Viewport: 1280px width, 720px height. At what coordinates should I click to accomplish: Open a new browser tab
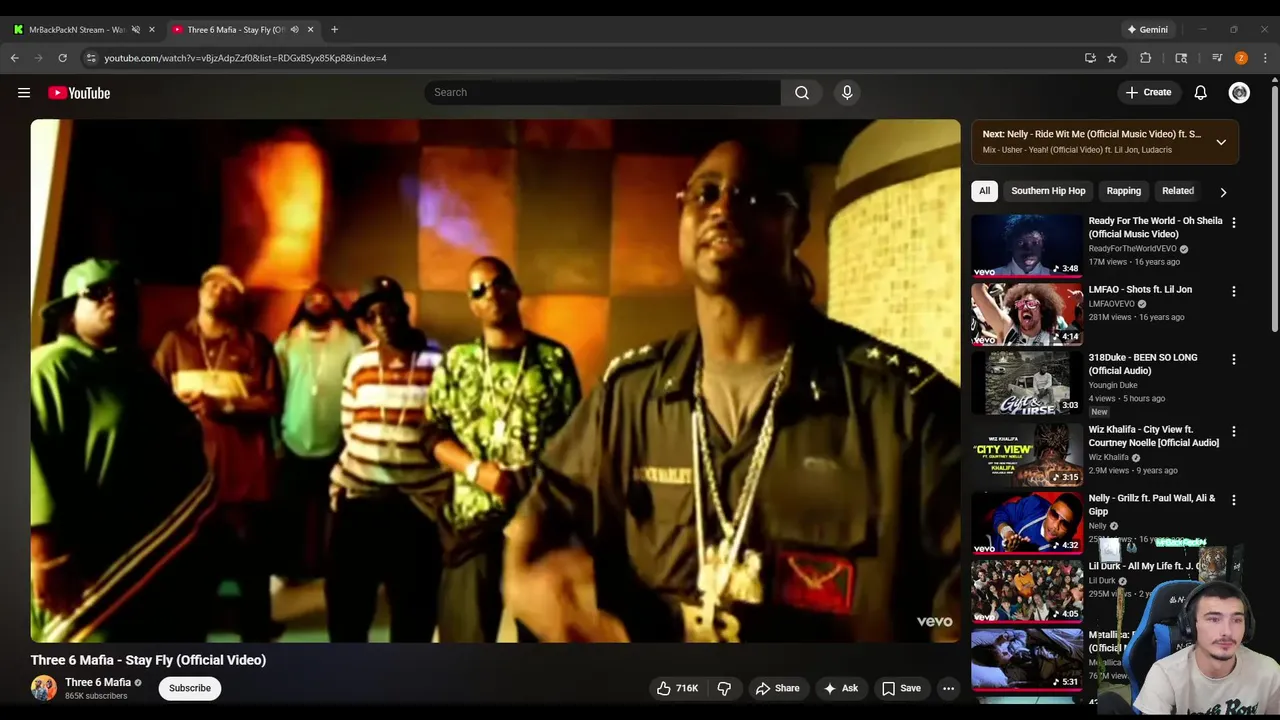pyautogui.click(x=334, y=29)
